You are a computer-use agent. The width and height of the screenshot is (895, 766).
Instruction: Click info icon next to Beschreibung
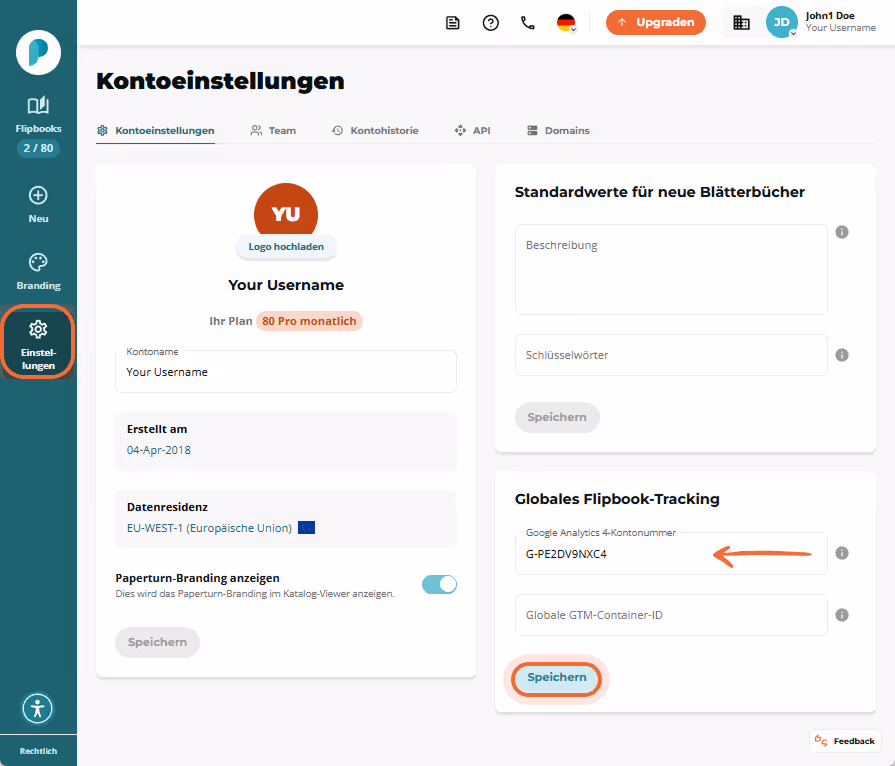pyautogui.click(x=842, y=232)
